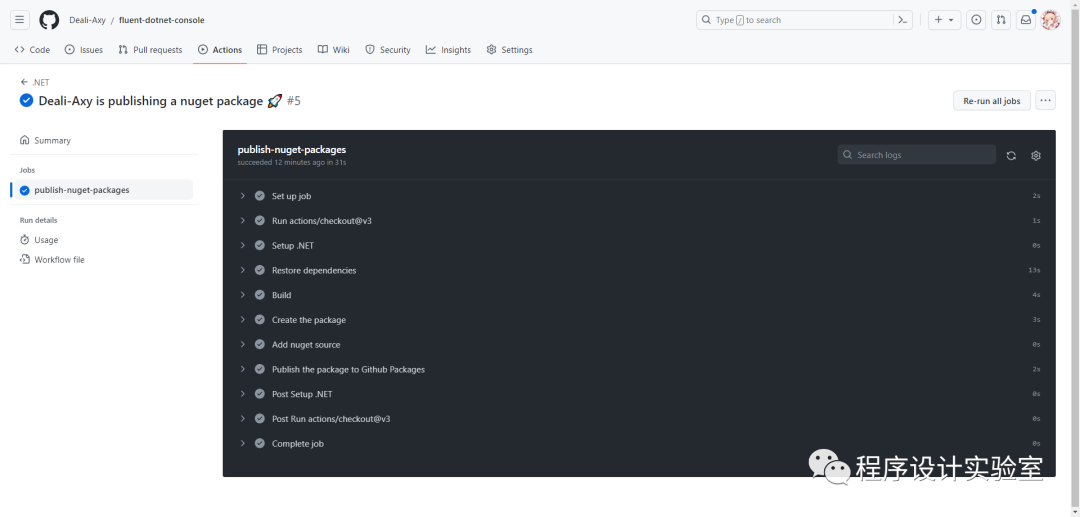
Task: Open pull requests icon in header
Action: pos(1001,20)
